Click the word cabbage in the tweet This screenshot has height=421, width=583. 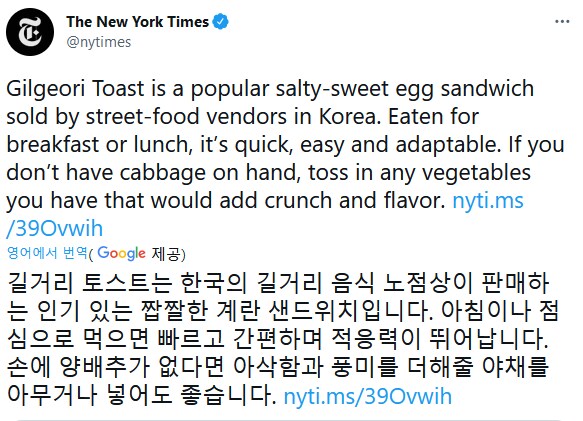click(x=162, y=173)
